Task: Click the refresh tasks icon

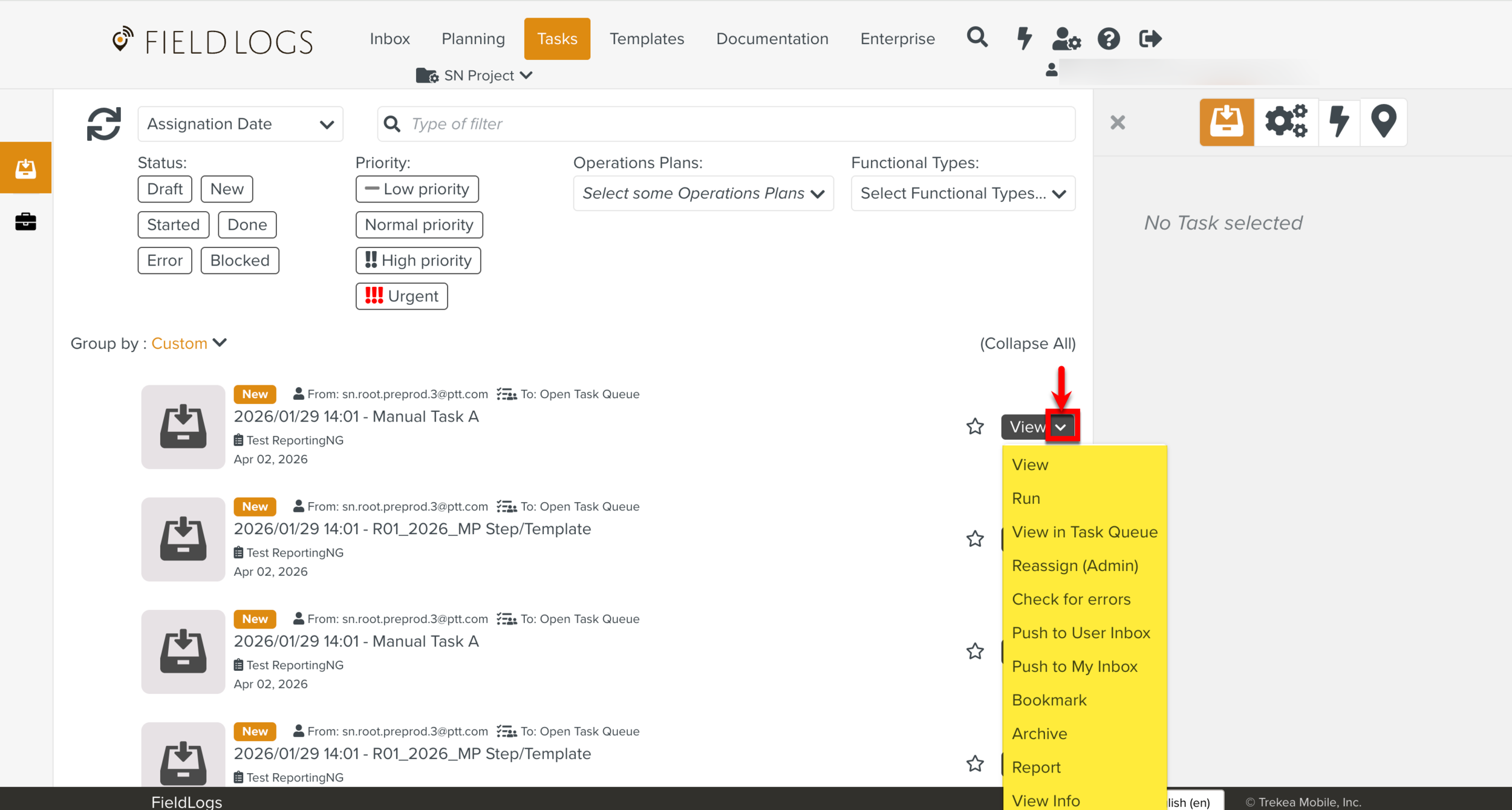Action: [103, 124]
